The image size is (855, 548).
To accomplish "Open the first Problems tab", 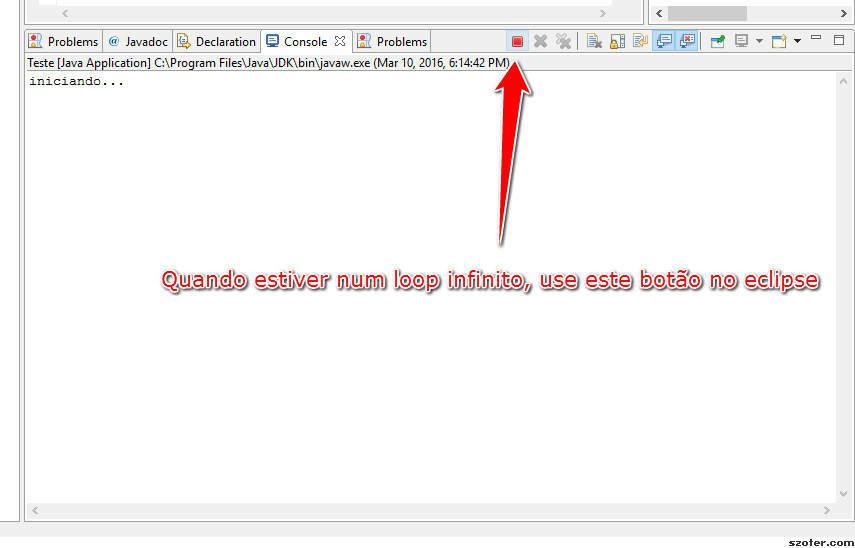I will tap(64, 41).
